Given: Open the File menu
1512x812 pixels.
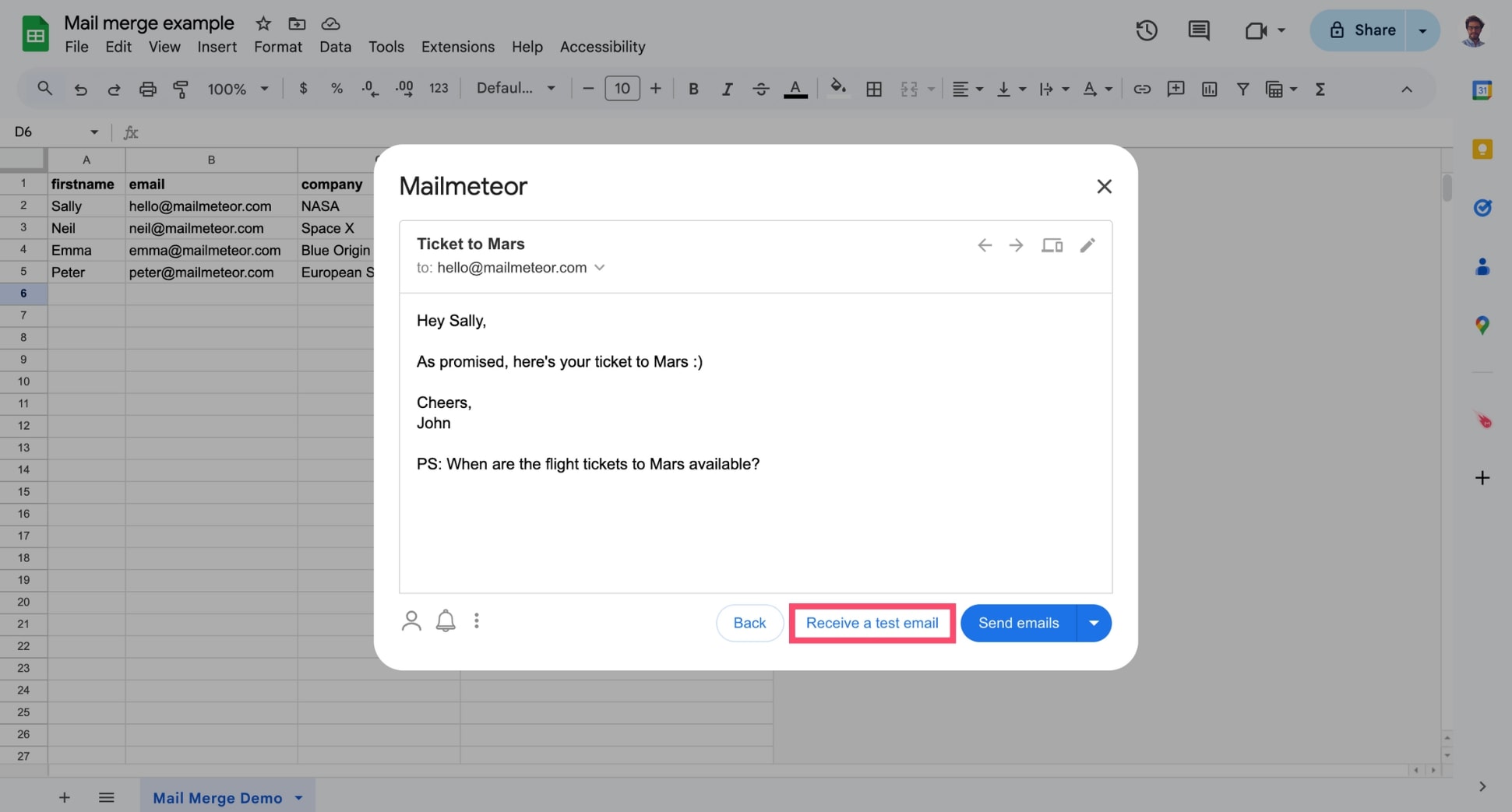Looking at the screenshot, I should [x=76, y=47].
